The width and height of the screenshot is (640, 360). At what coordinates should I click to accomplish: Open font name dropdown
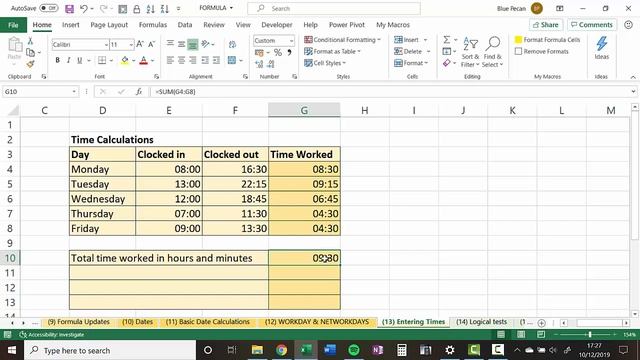pos(106,44)
